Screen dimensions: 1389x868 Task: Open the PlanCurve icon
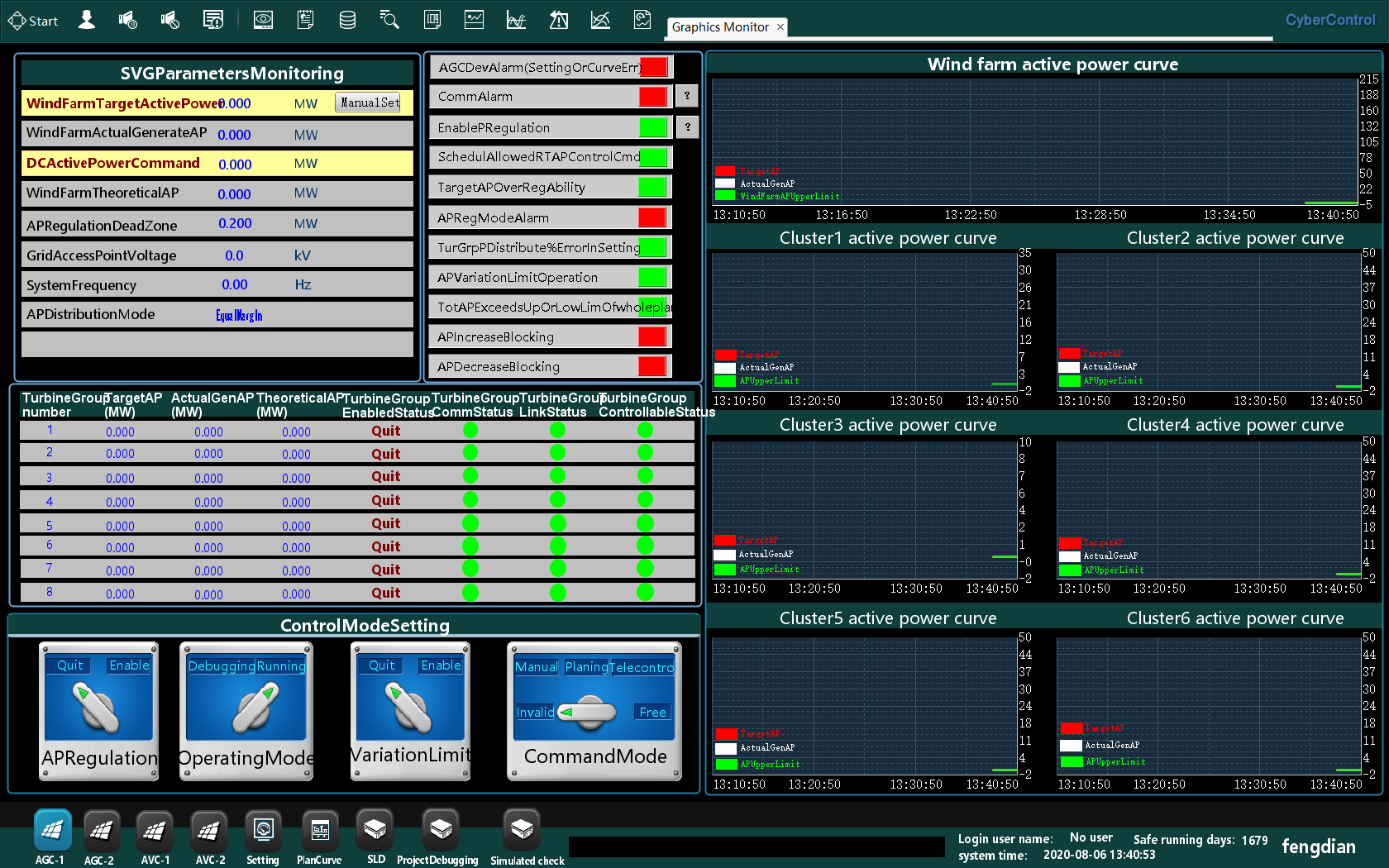point(319,831)
